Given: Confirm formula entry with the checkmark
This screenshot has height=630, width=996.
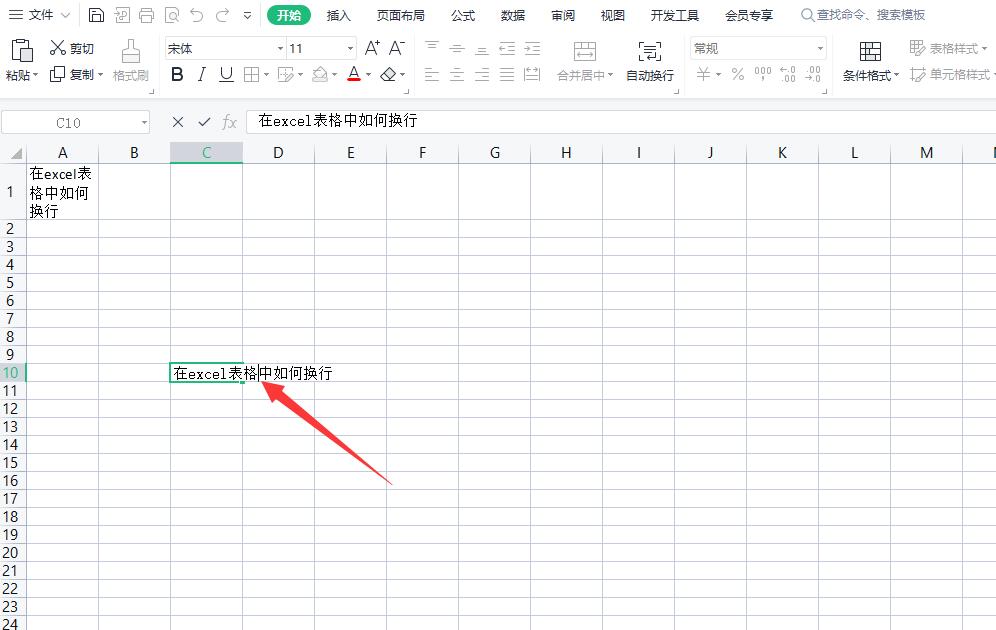Looking at the screenshot, I should (204, 122).
